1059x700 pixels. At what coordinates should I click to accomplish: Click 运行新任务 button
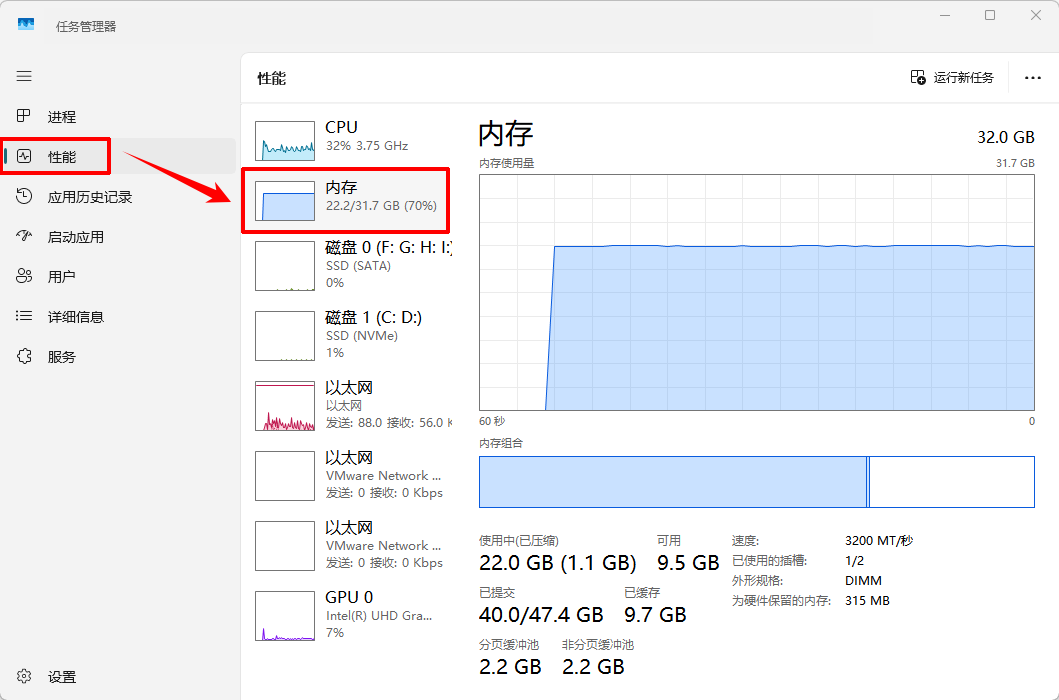click(952, 78)
